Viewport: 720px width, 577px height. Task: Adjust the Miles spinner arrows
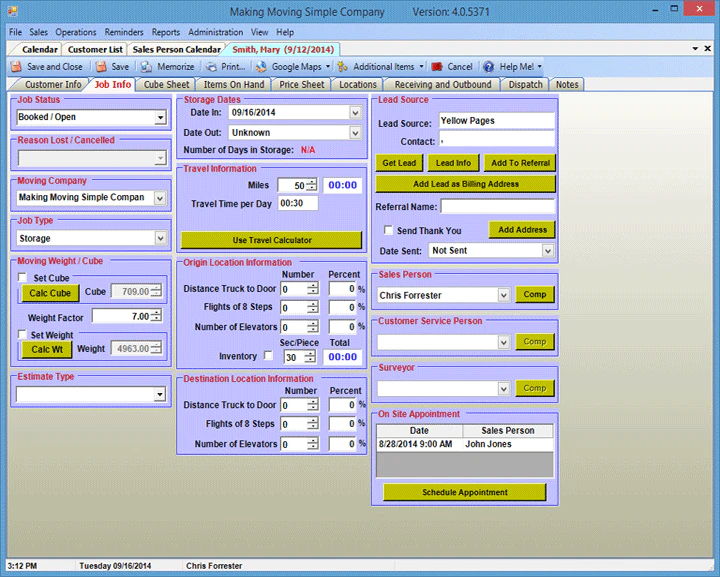pyautogui.click(x=311, y=185)
